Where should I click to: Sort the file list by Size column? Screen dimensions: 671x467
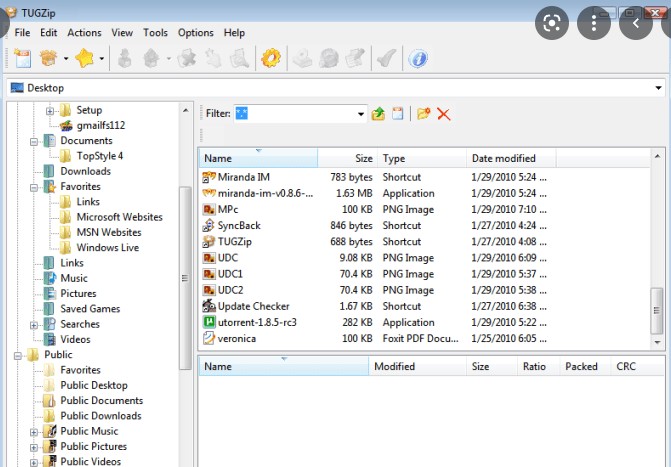click(x=347, y=158)
